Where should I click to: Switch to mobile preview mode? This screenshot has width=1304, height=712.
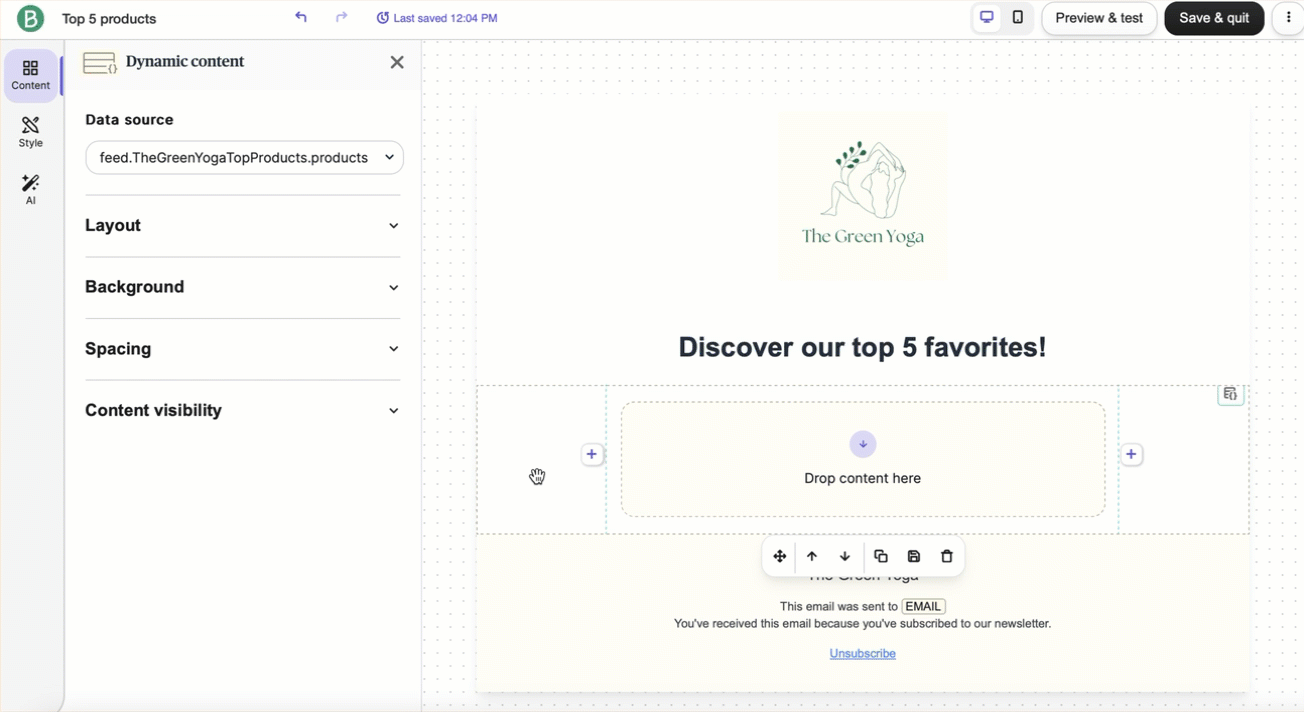click(1018, 17)
